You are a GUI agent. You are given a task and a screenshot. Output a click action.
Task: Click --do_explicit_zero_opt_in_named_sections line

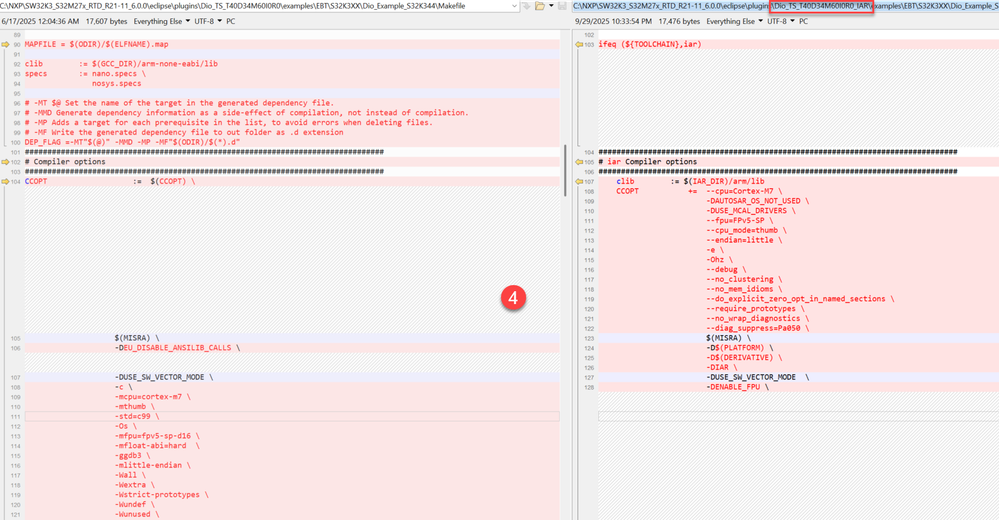click(798, 299)
